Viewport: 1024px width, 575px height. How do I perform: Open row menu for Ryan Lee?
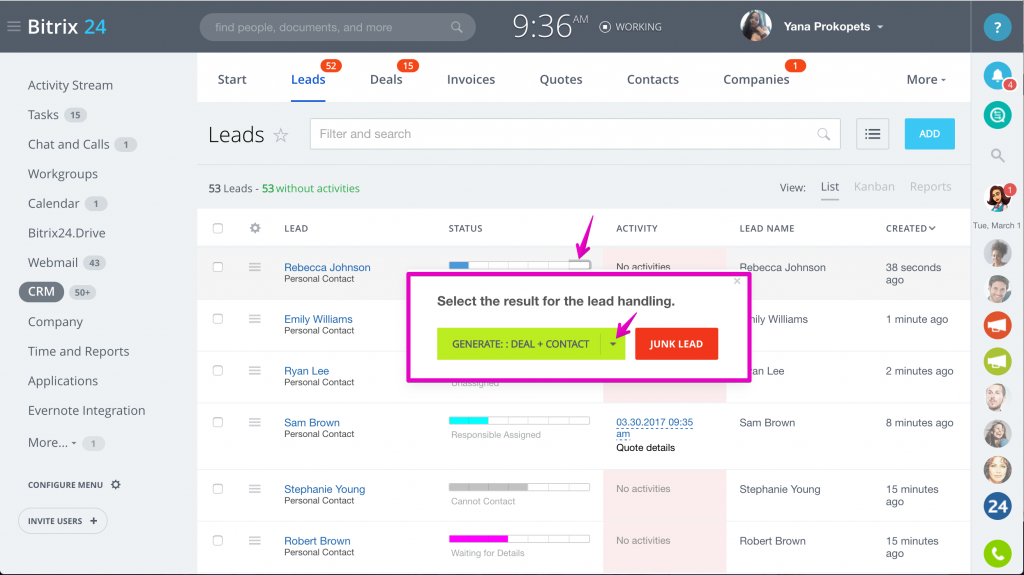tap(255, 370)
